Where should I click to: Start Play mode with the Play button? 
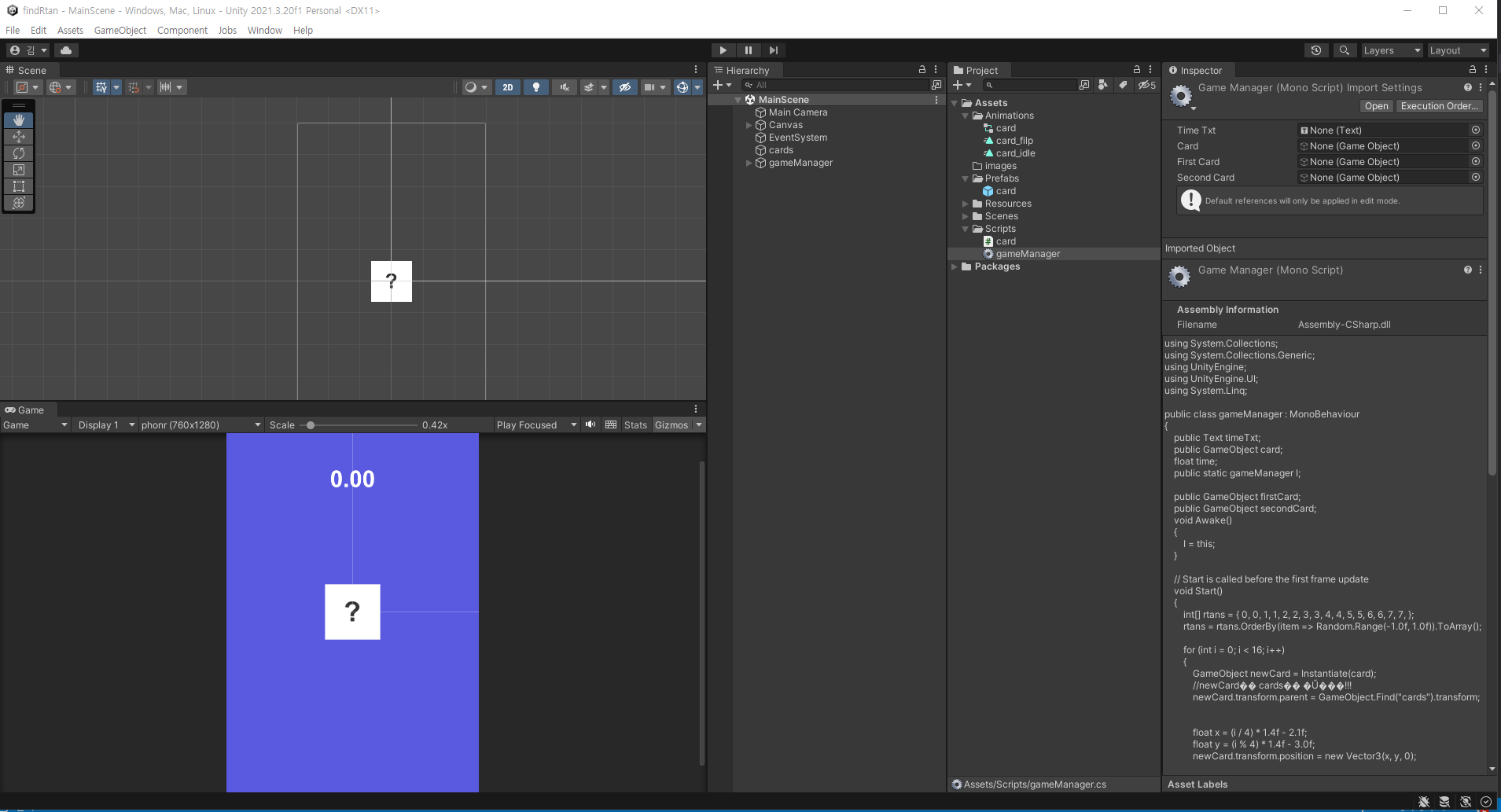[x=723, y=50]
